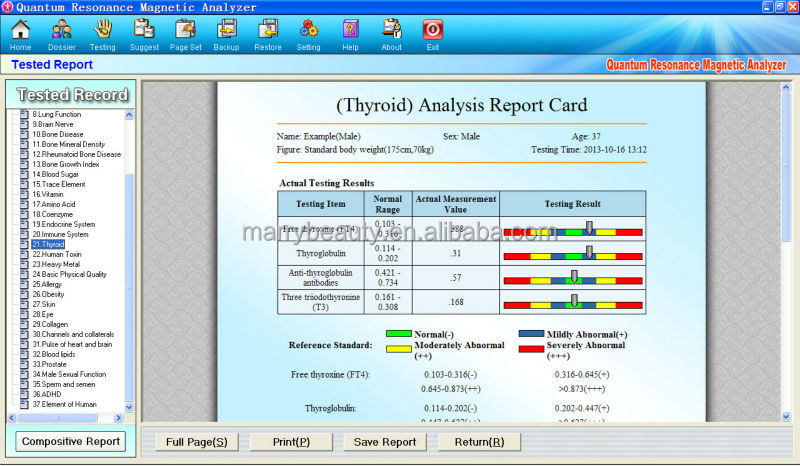Click the Three triiodothyronine (T3) result bar
Viewport: 800px width, 466px height.
point(573,305)
